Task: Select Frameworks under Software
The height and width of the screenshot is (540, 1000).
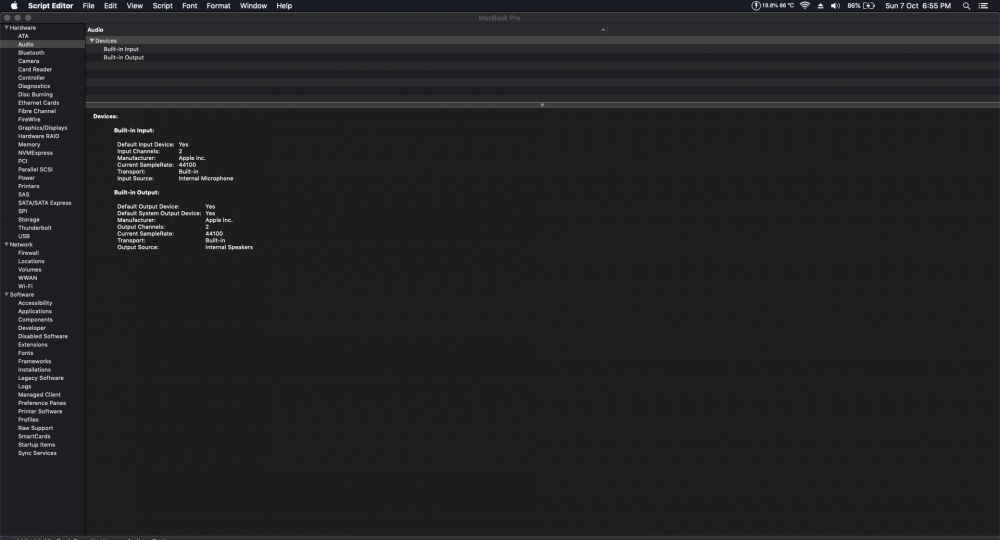Action: click(34, 361)
